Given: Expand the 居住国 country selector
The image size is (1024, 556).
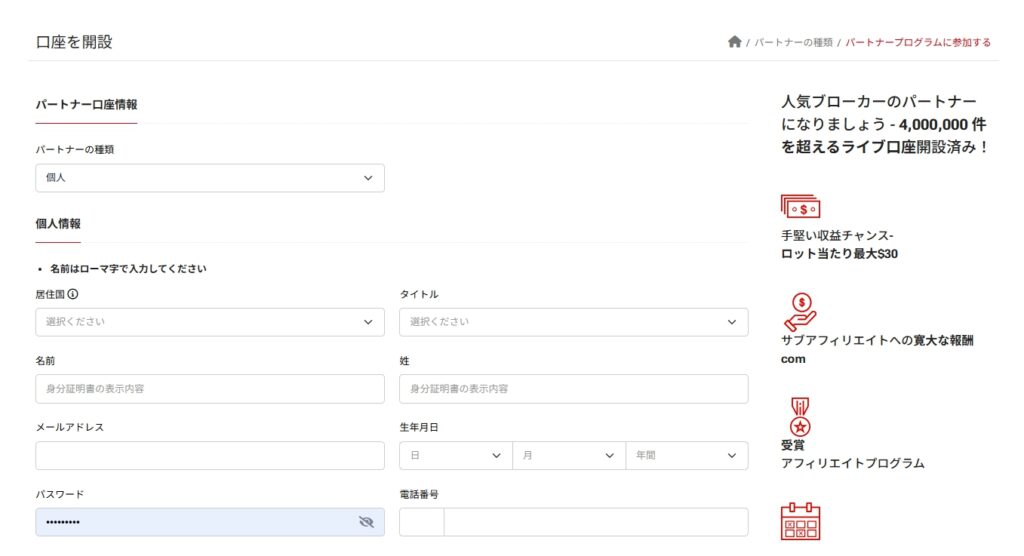Looking at the screenshot, I should [210, 322].
